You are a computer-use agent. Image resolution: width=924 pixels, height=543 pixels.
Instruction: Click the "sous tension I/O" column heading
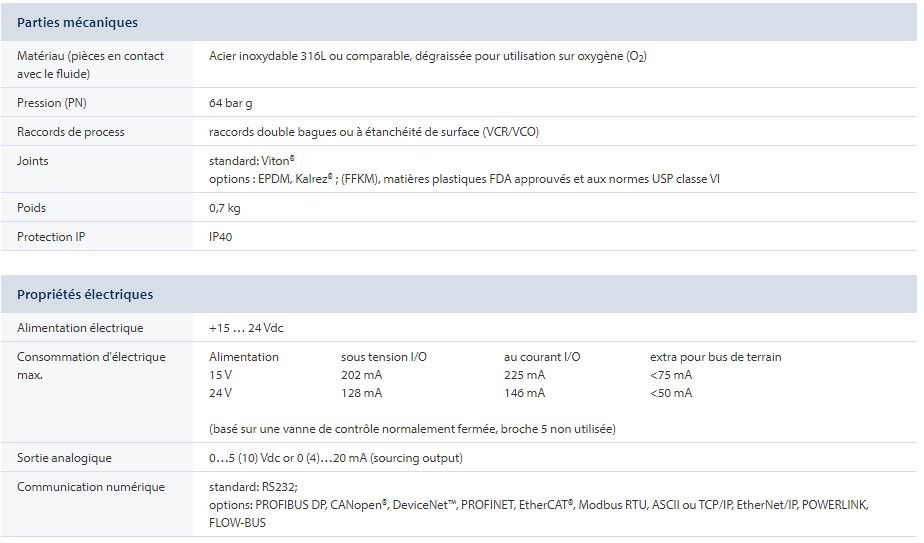383,357
